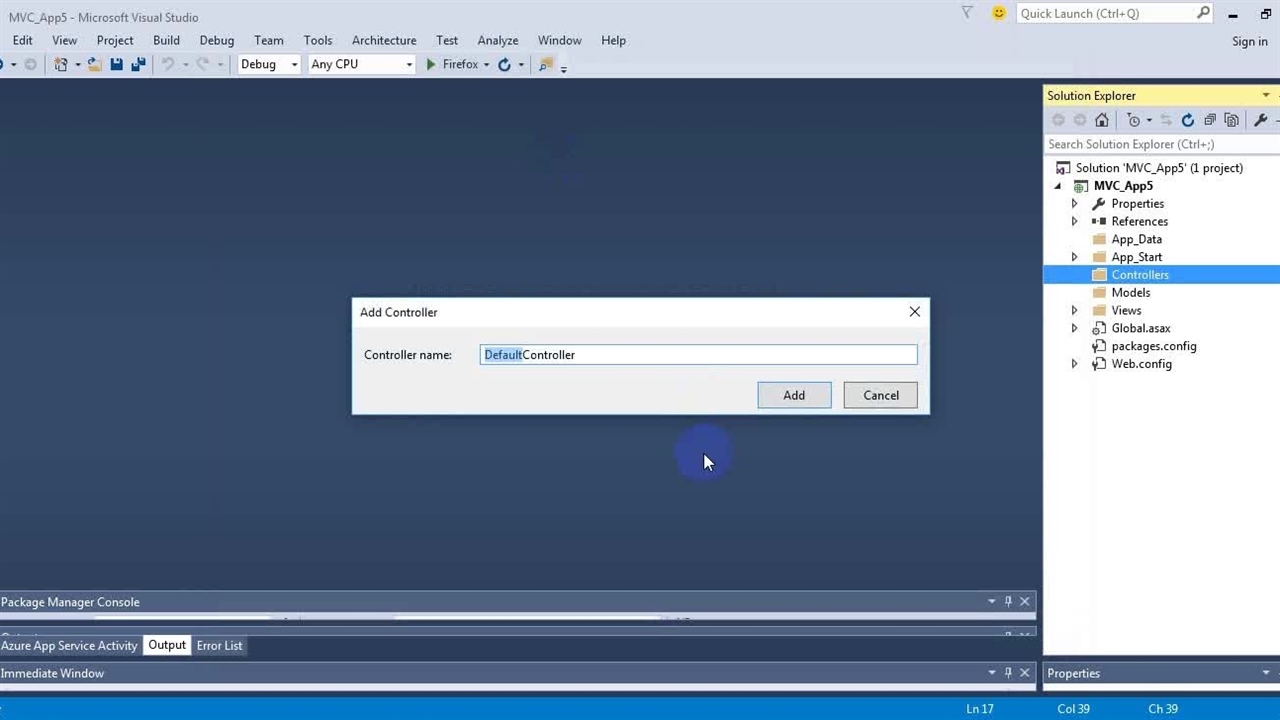Click the Save icon in toolbar

pos(117,64)
